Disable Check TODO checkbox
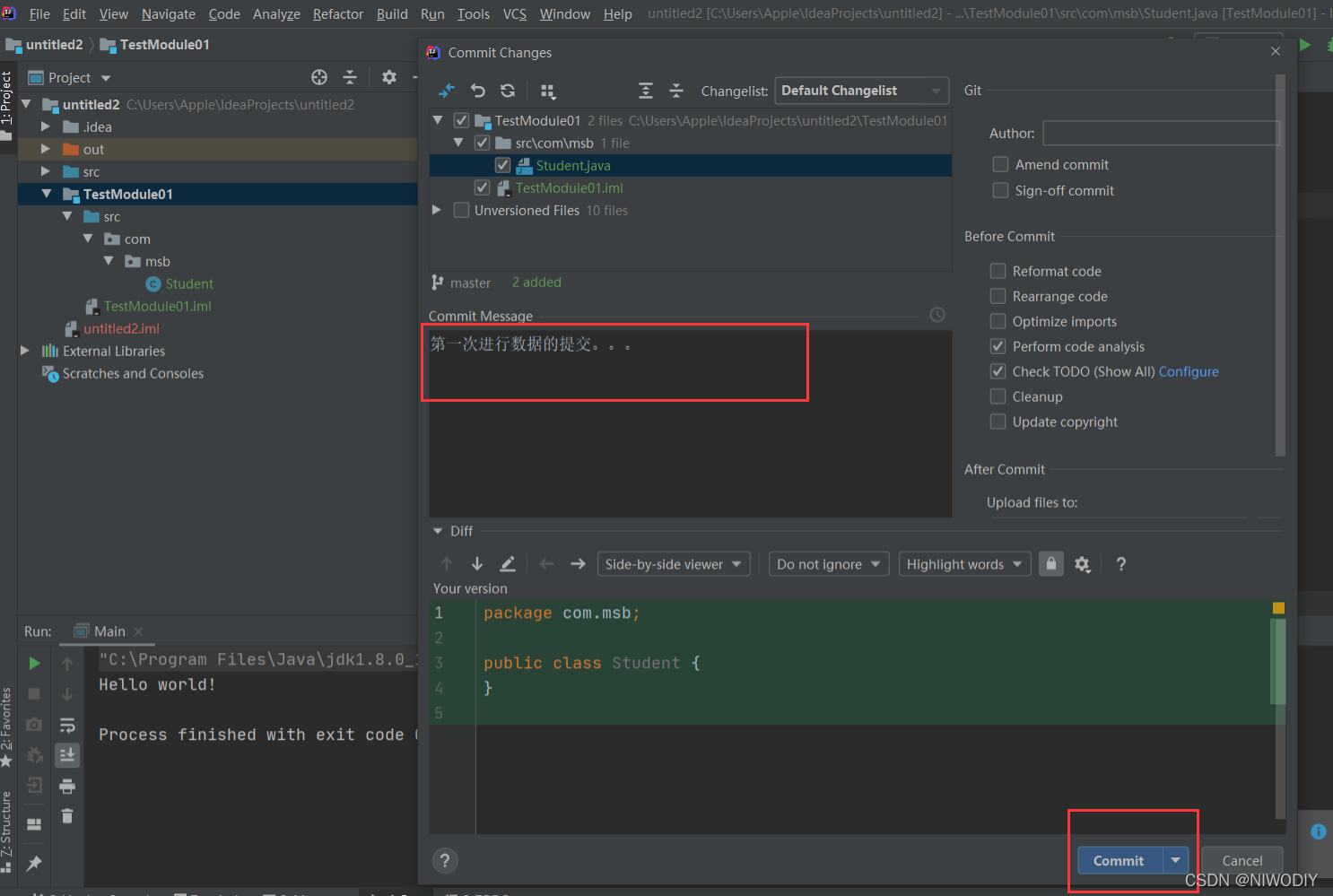The width and height of the screenshot is (1333, 896). [x=998, y=371]
